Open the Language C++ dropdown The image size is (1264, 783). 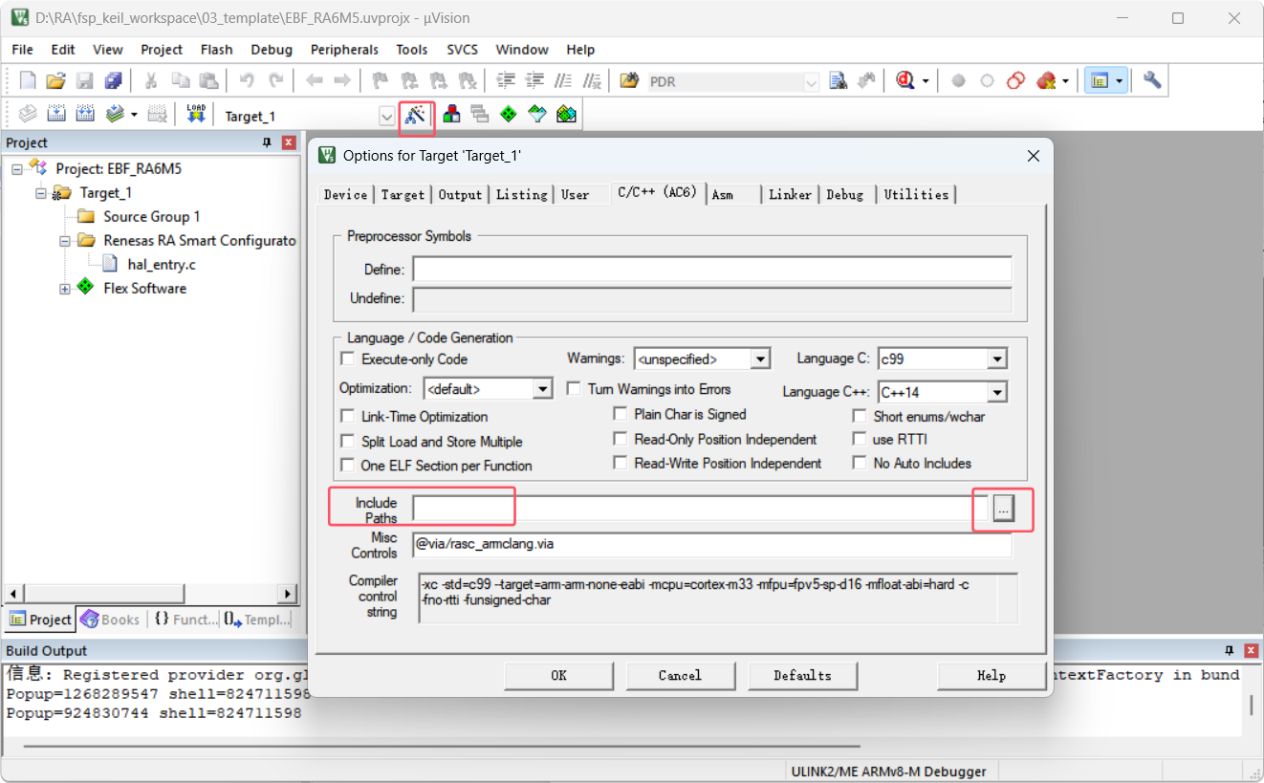tap(996, 392)
